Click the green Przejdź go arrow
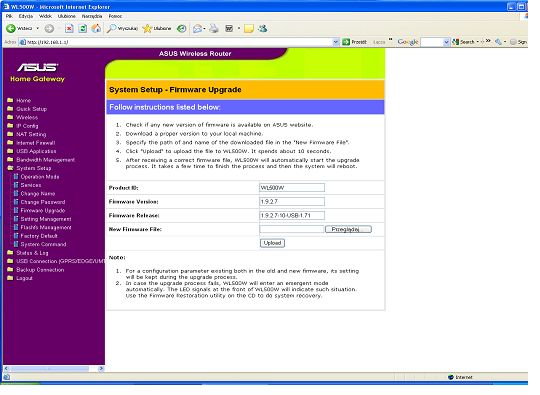This screenshot has width=540, height=395. point(346,42)
